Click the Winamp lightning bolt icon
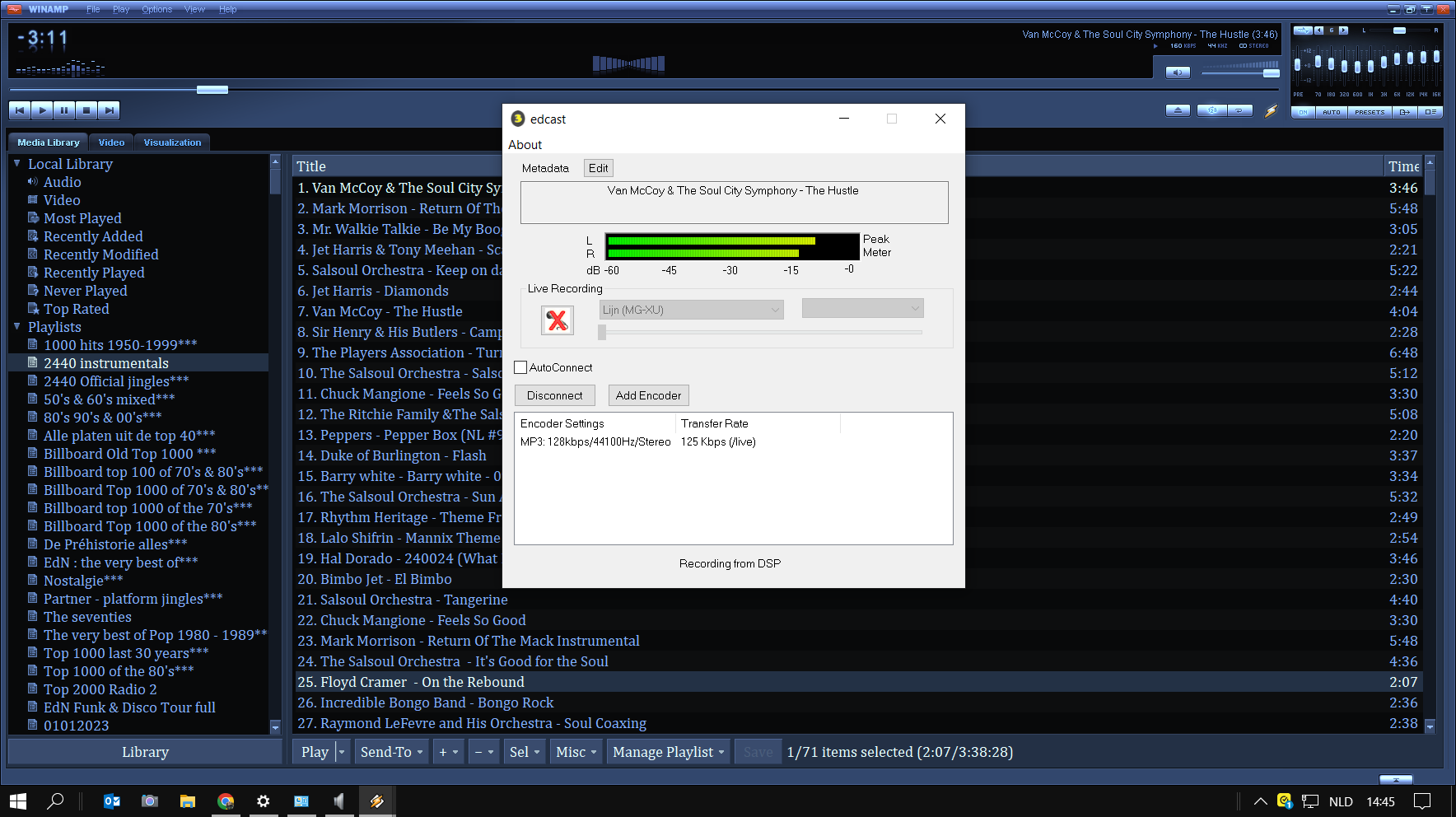This screenshot has width=1456, height=817. click(1271, 110)
